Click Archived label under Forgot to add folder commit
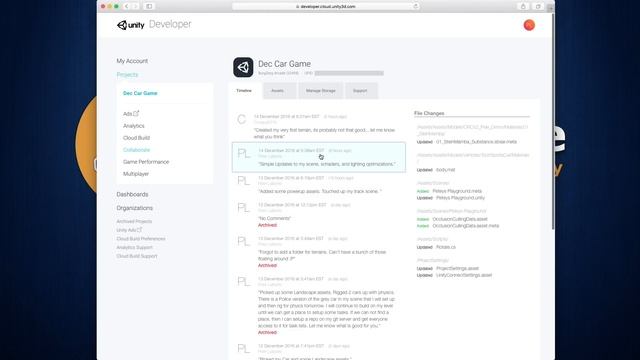 click(267, 266)
